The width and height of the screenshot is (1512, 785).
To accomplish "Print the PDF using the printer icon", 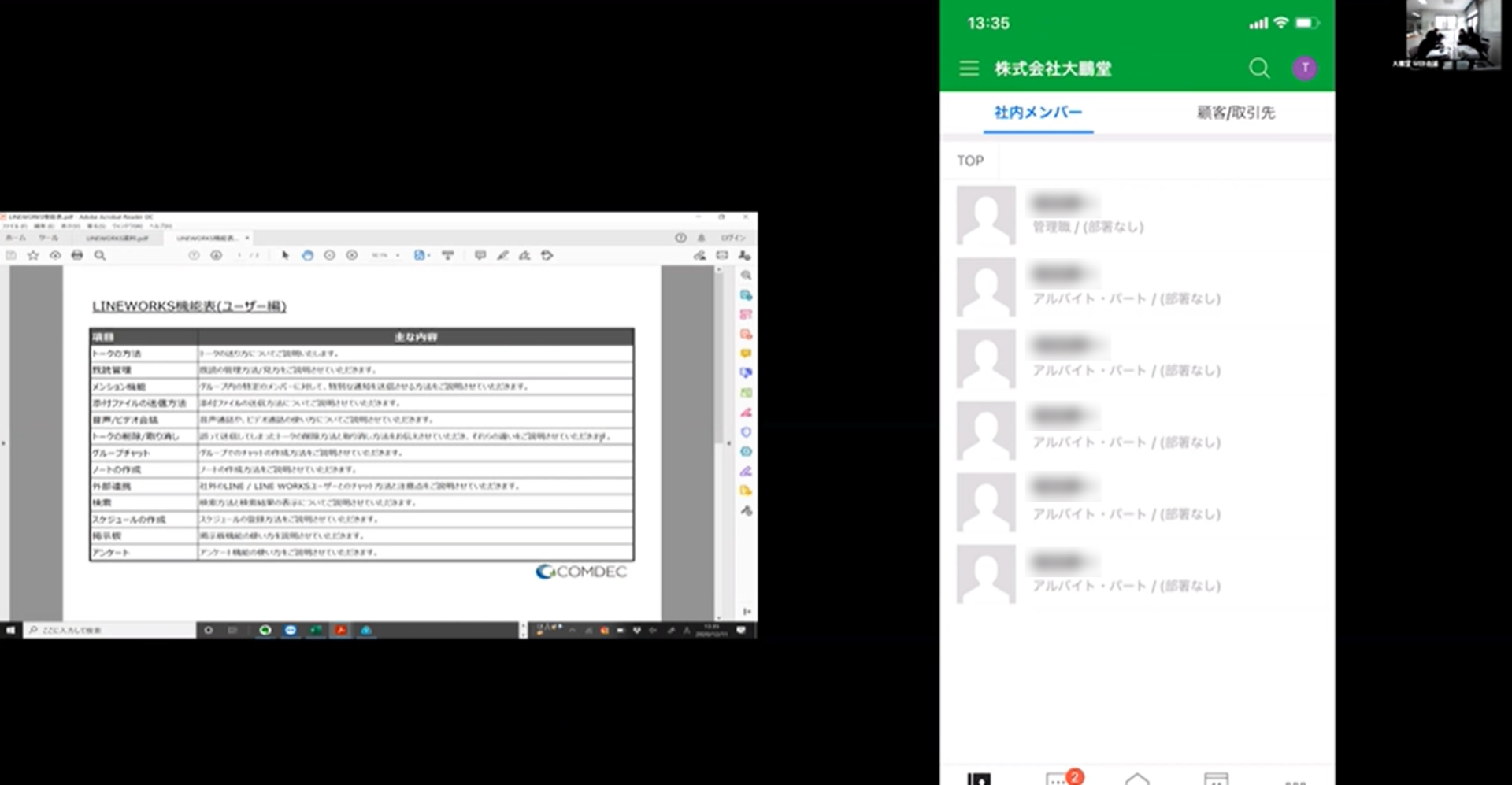I will (77, 255).
